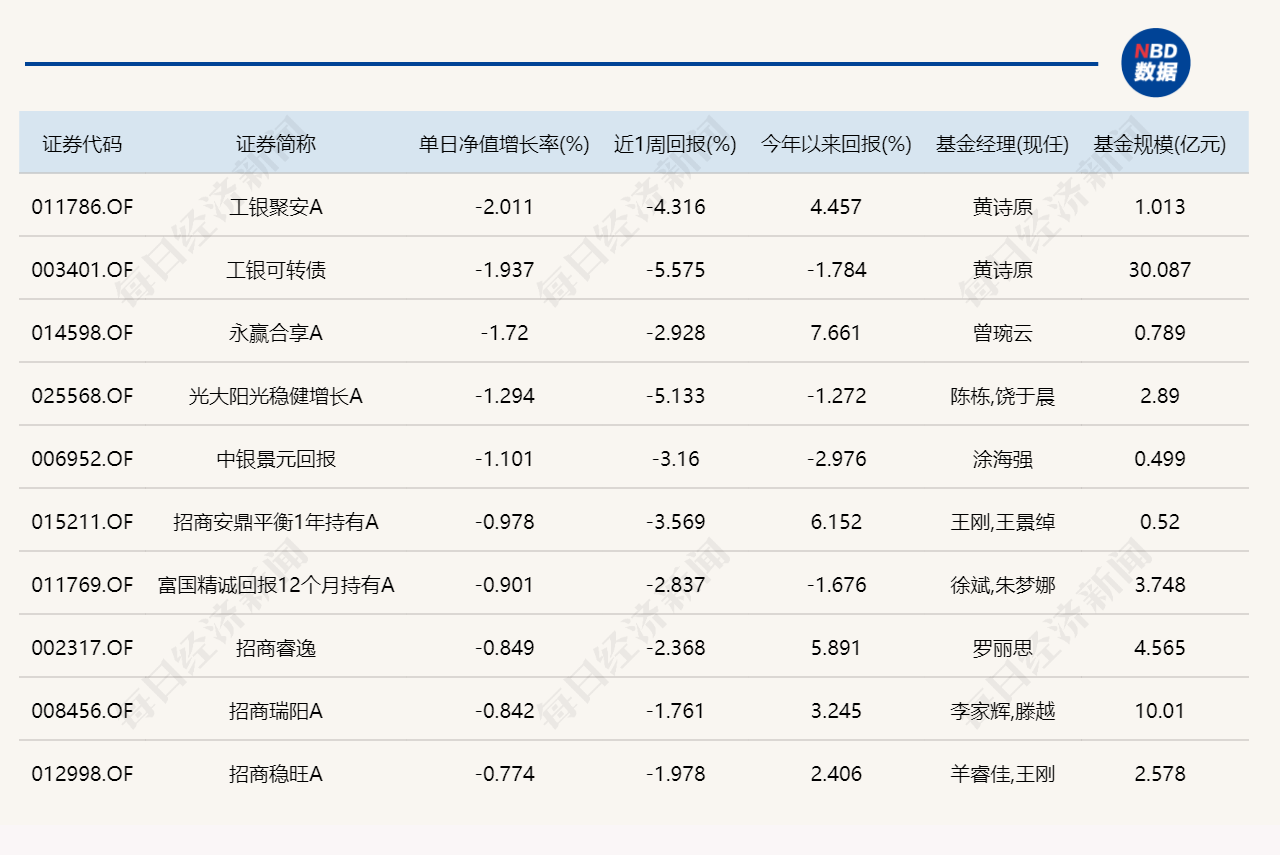Select fund code 014598.OF
1280x855 pixels.
tap(82, 333)
